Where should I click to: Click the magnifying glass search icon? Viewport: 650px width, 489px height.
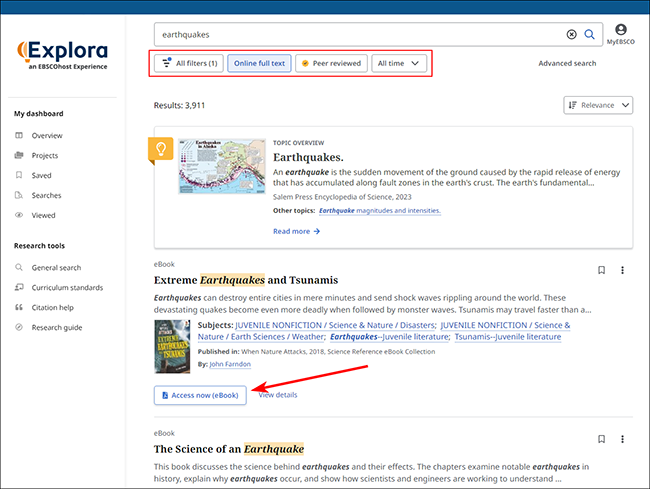(589, 34)
